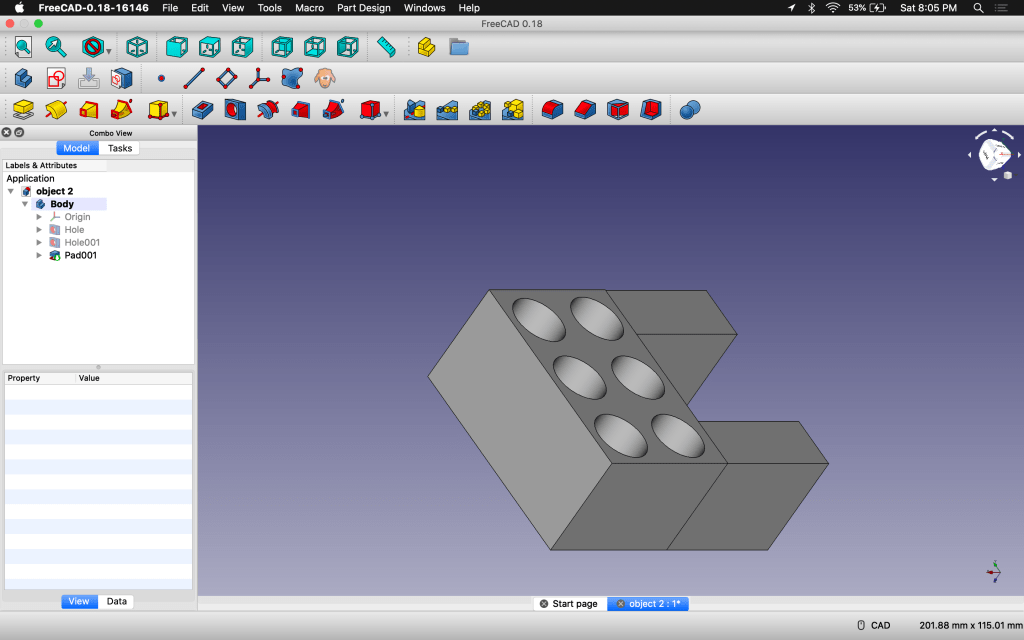Create a Datum line
Screen dimensions: 1024x640
click(194, 78)
